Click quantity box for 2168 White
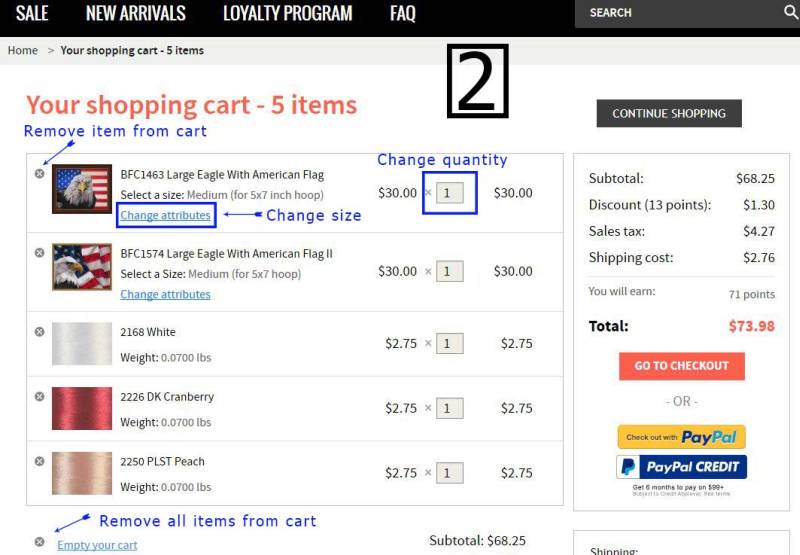The width and height of the screenshot is (800, 555). [x=449, y=343]
